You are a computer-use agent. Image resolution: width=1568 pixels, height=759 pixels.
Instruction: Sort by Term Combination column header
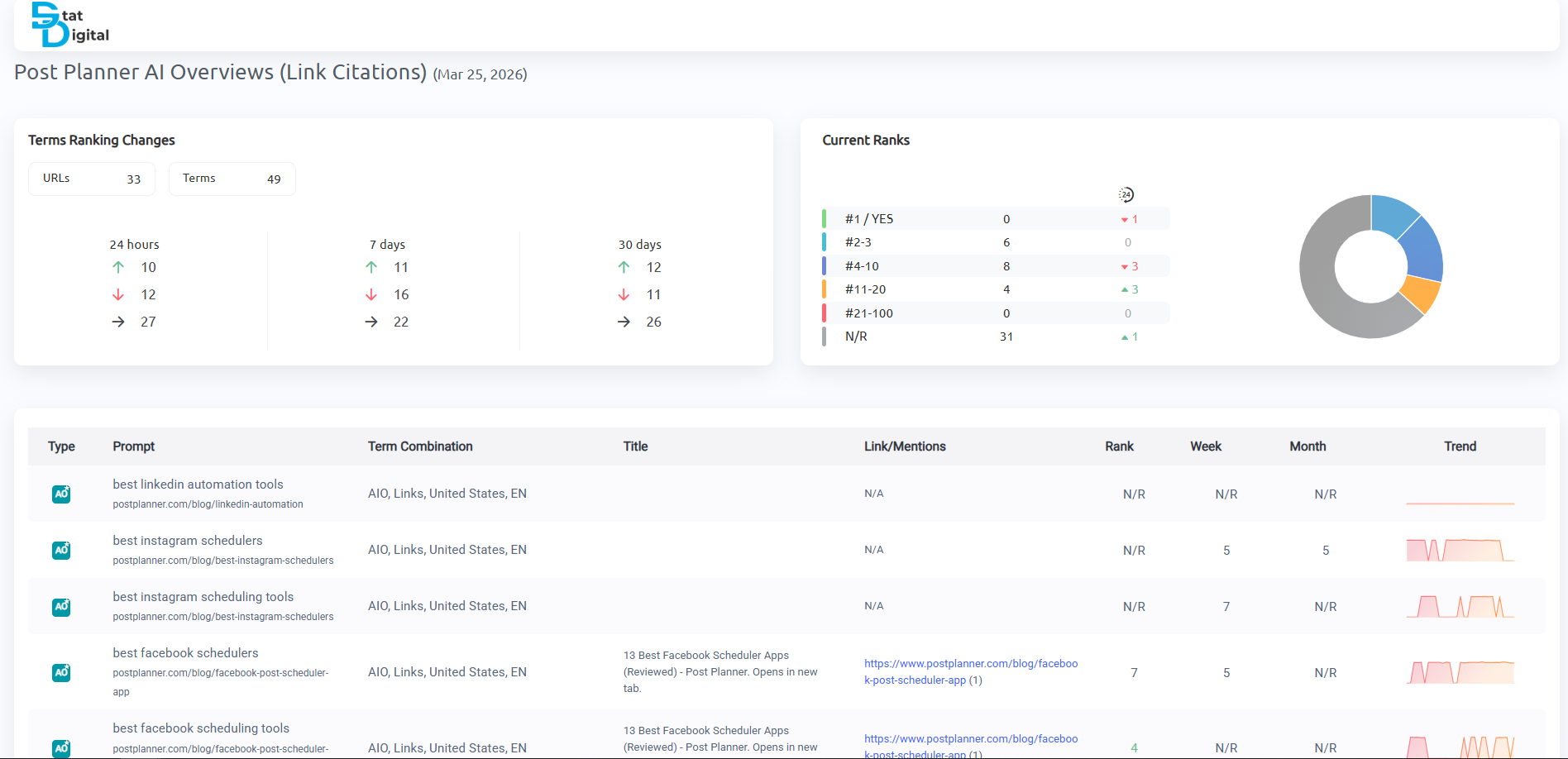[420, 446]
